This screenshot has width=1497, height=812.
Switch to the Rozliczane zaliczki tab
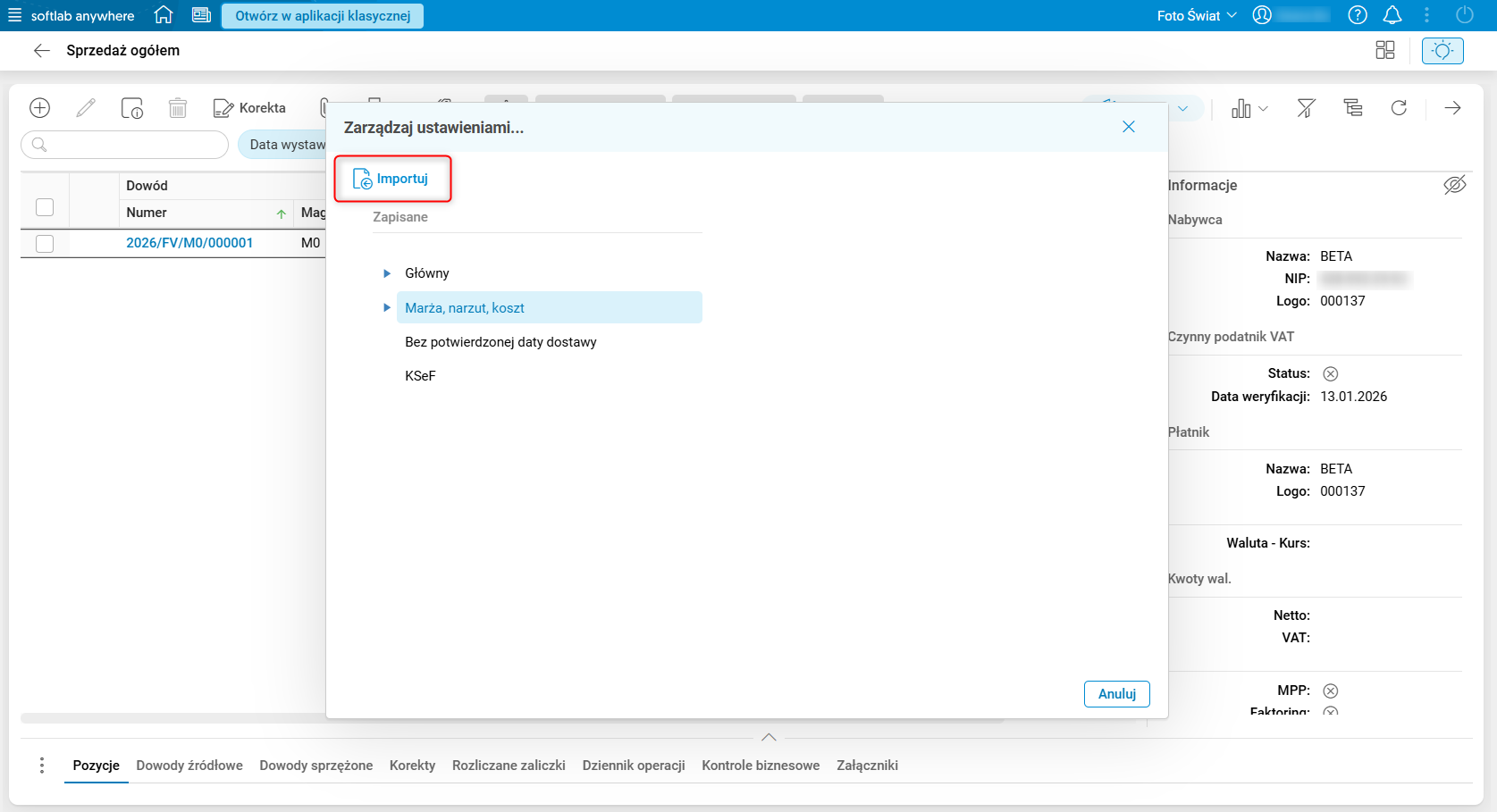[509, 766]
